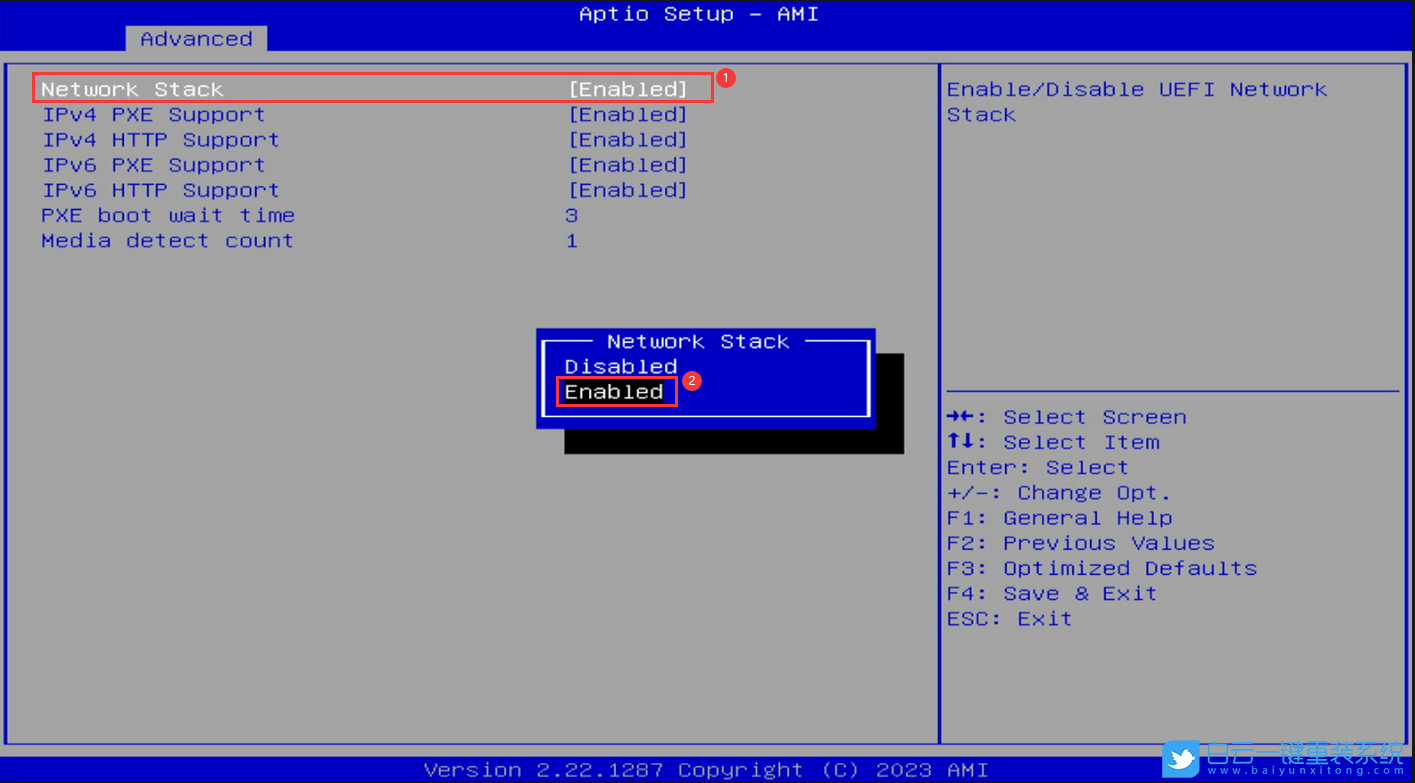Select the PXE boot wait time value
This screenshot has height=783, width=1415.
coord(571,215)
